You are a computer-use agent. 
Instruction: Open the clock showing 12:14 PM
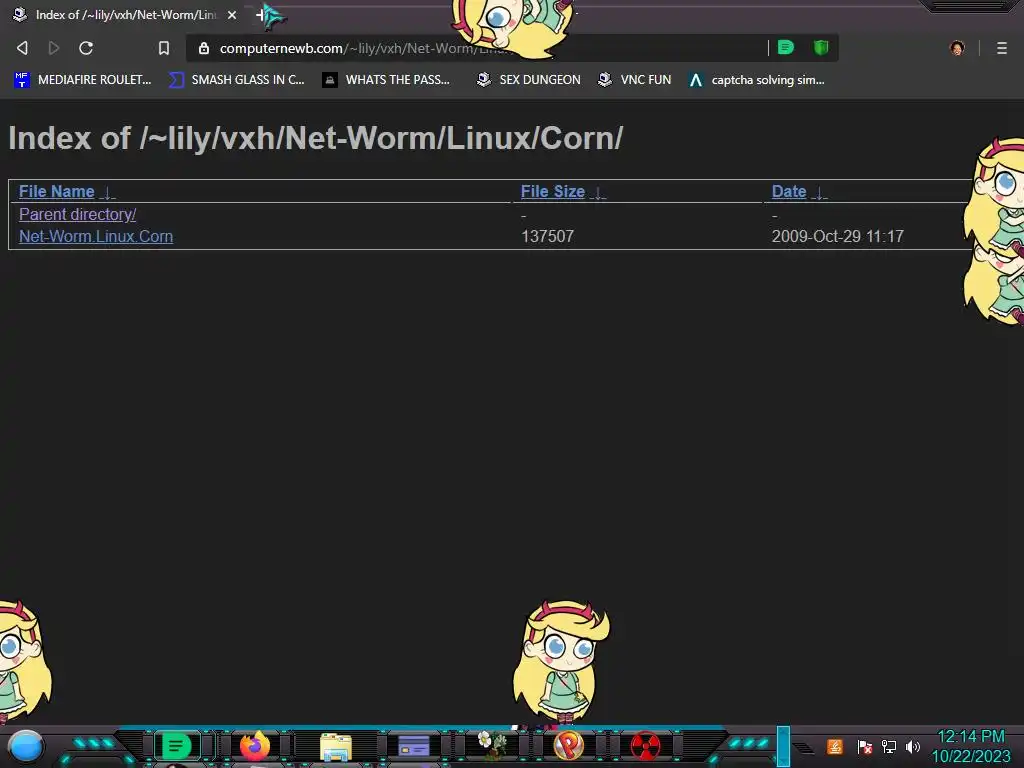[971, 746]
